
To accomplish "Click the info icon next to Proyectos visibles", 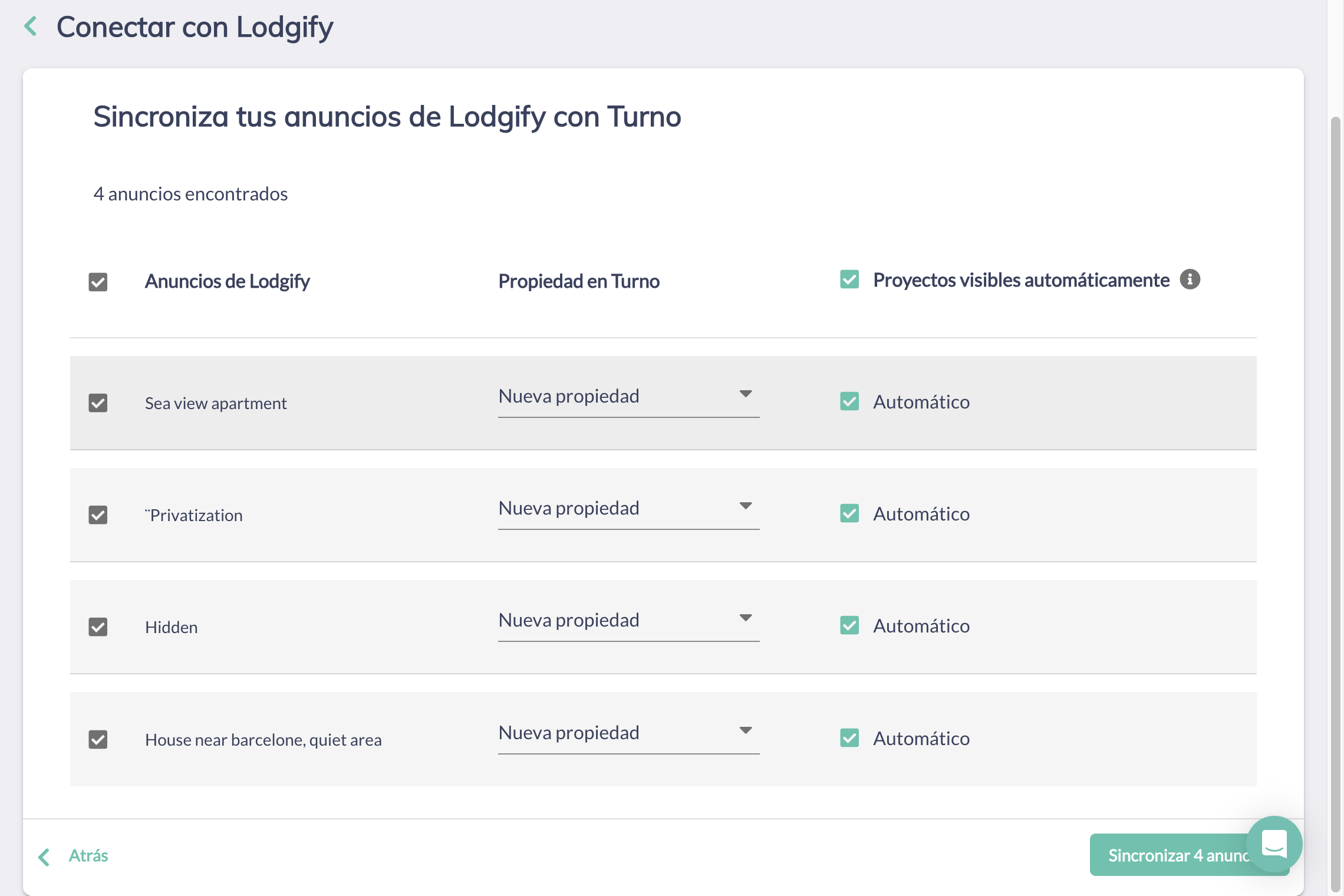I will 1190,279.
